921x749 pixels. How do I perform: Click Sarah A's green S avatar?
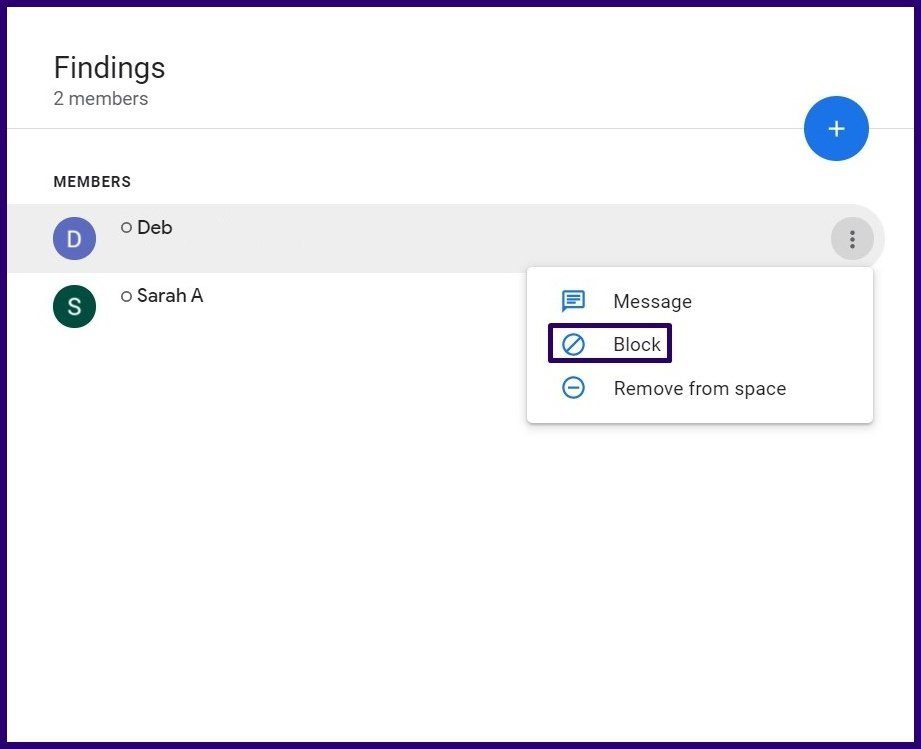pos(75,307)
